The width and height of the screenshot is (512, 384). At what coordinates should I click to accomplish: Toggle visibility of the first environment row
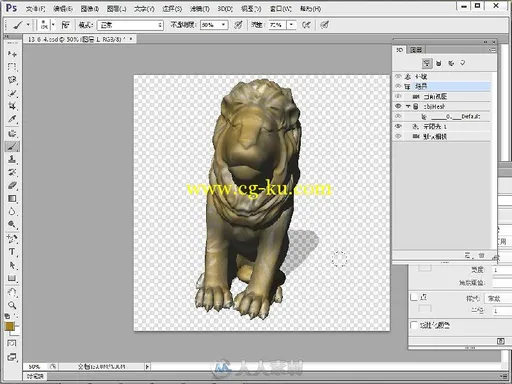point(398,76)
